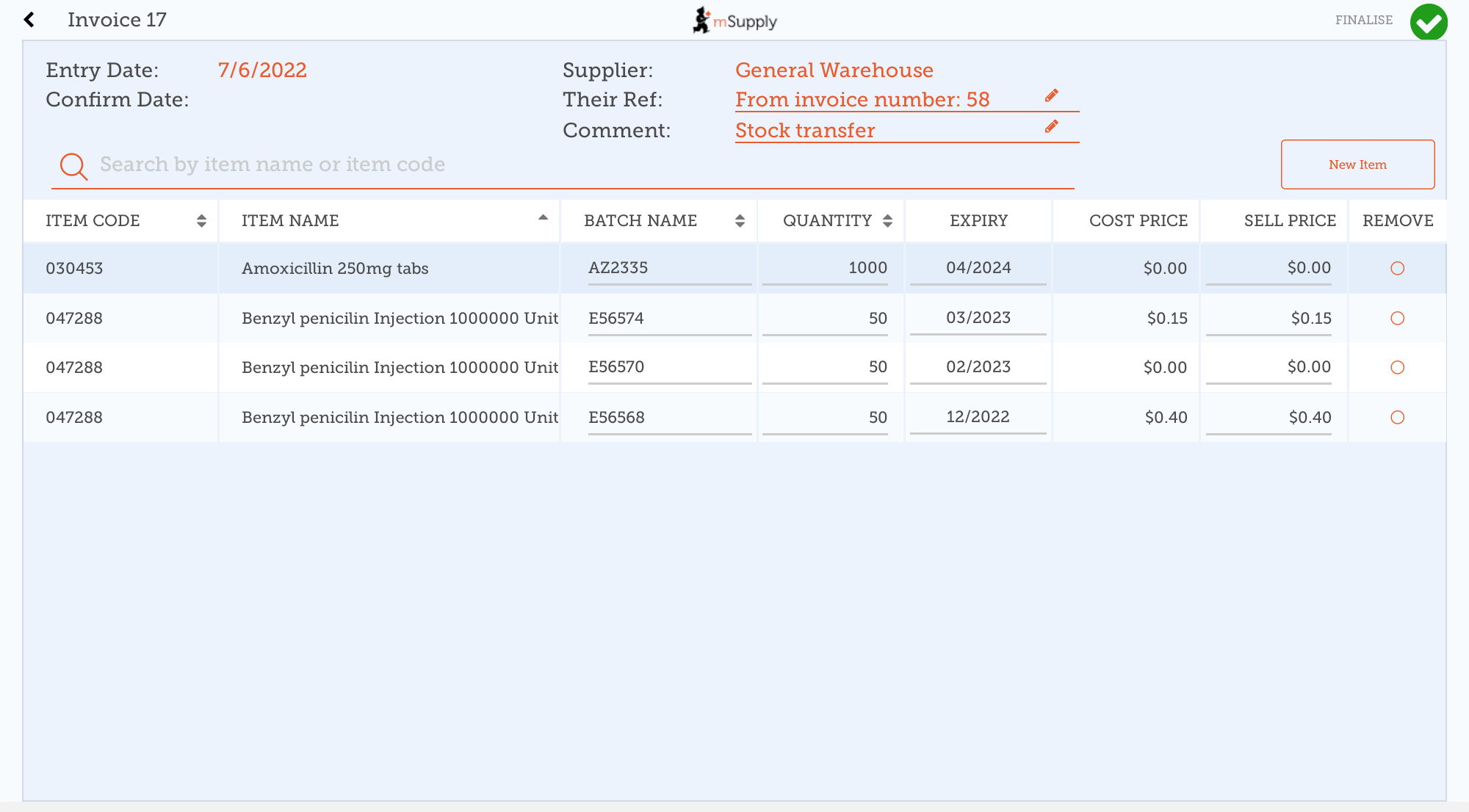This screenshot has height=812, width=1469.
Task: Select remove circle for batch E56574
Action: click(x=1397, y=319)
